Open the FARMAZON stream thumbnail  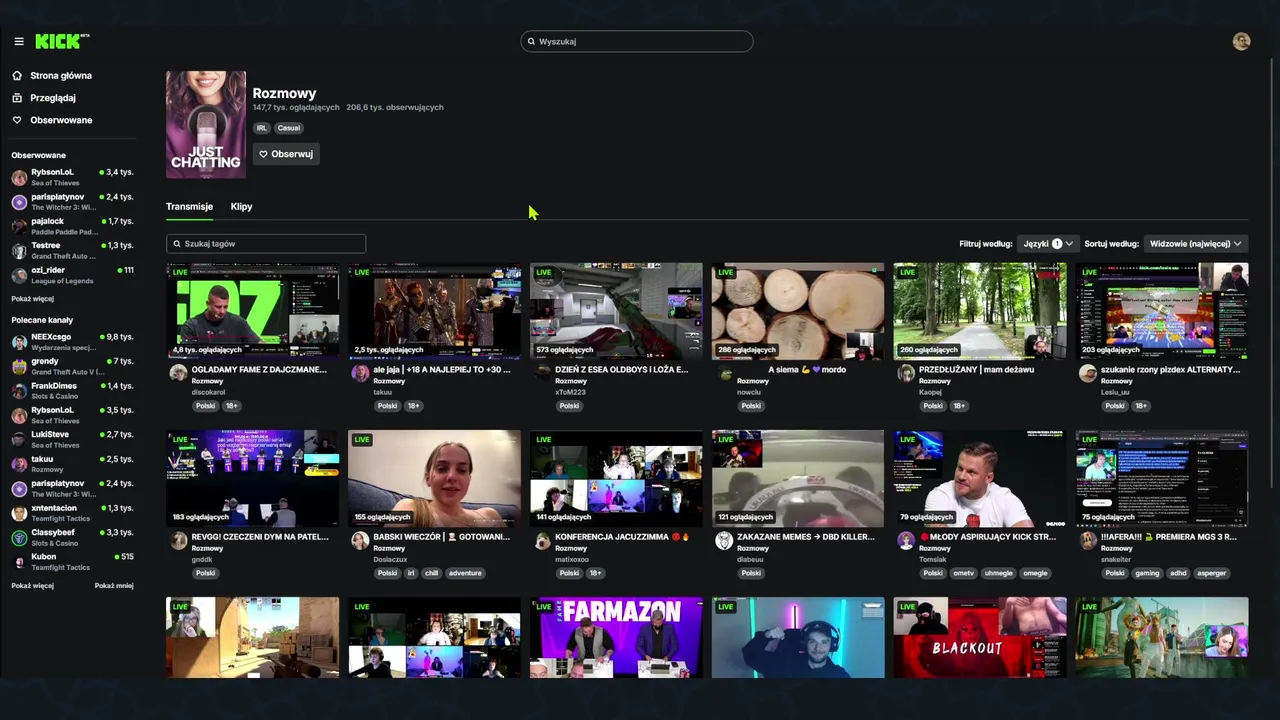click(x=616, y=637)
